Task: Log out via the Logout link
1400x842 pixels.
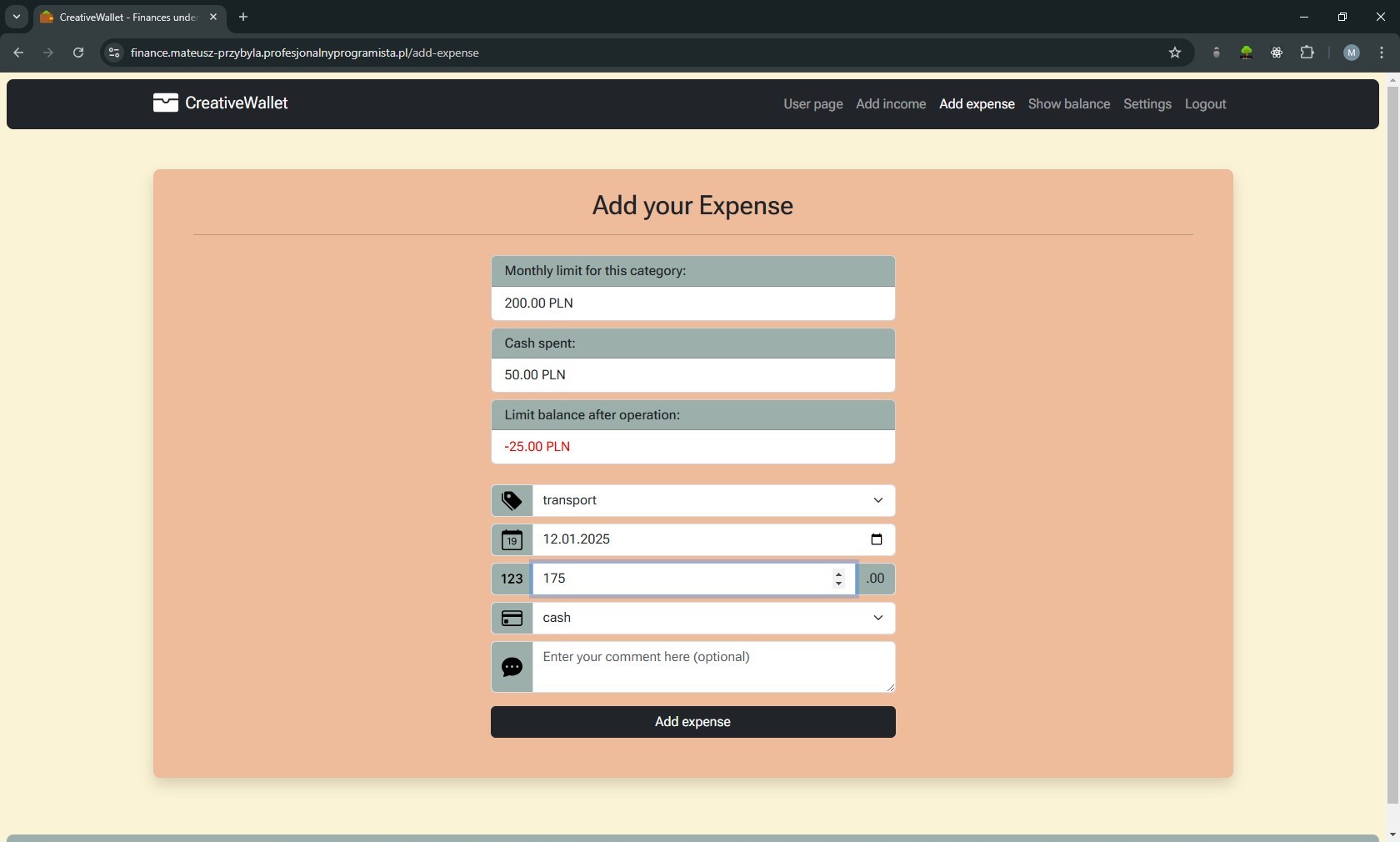Action: [x=1205, y=104]
